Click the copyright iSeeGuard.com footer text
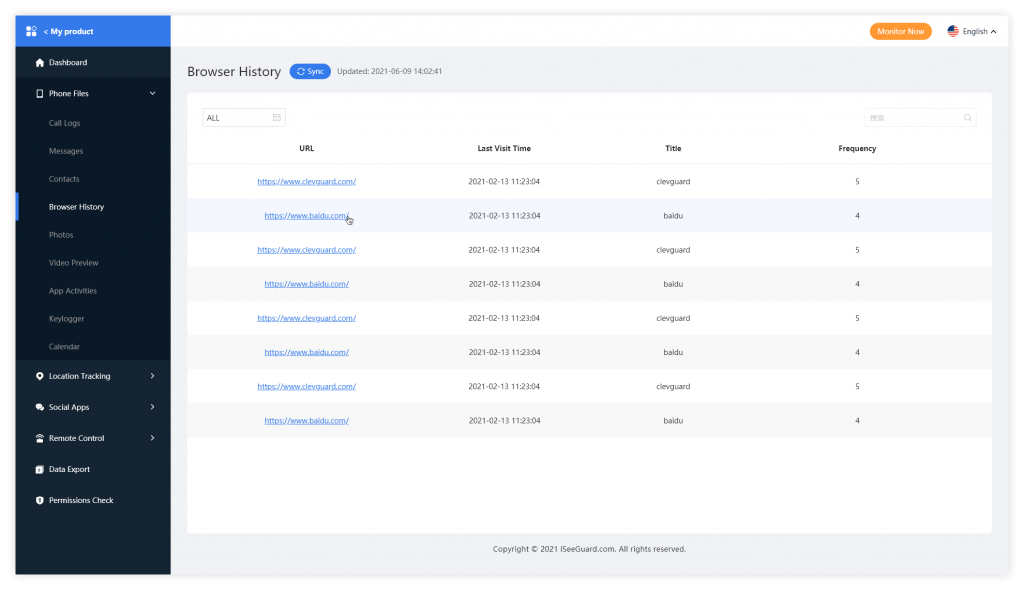The height and width of the screenshot is (590, 1024). pos(589,549)
